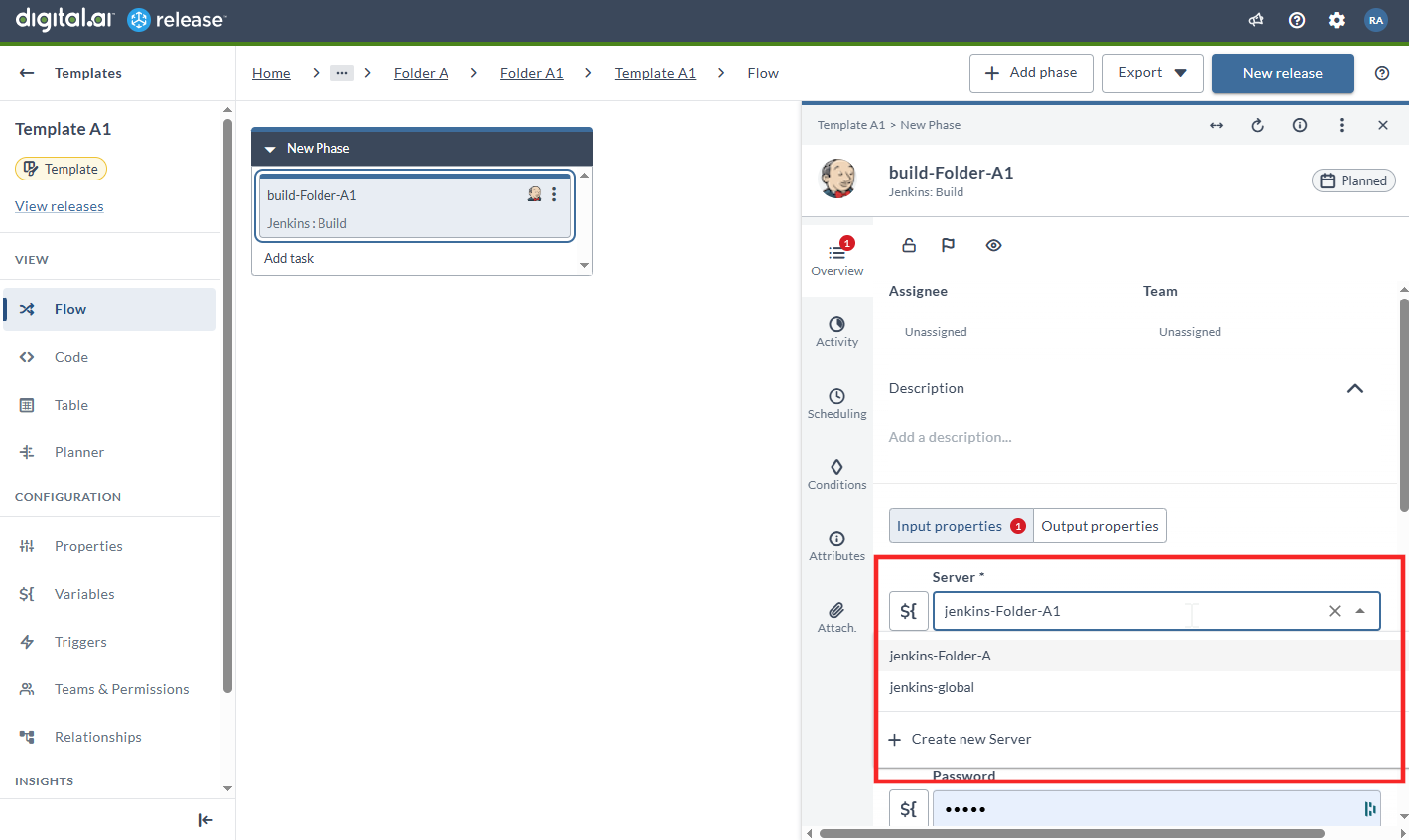
Task: Switch server field to variable mode
Action: [x=909, y=611]
